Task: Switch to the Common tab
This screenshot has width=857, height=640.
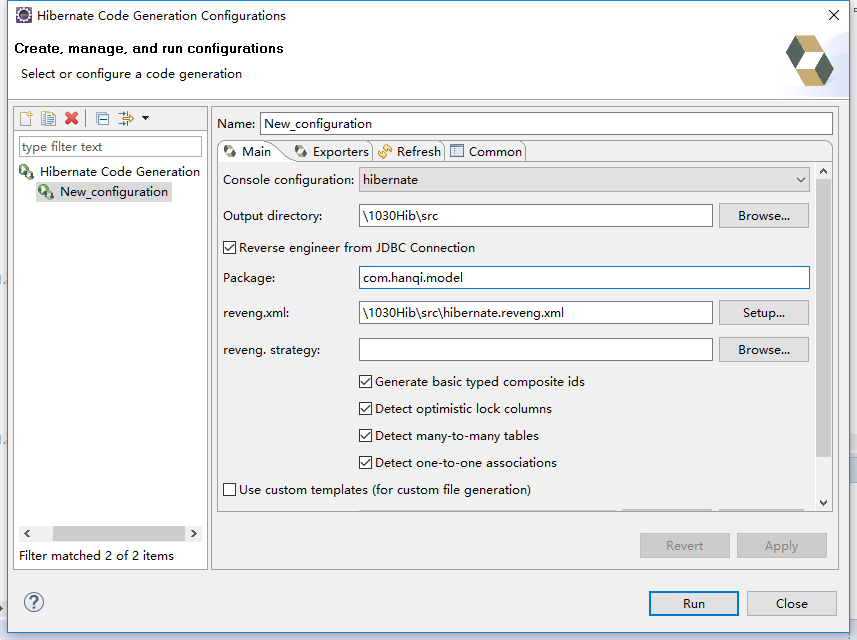Action: [486, 151]
